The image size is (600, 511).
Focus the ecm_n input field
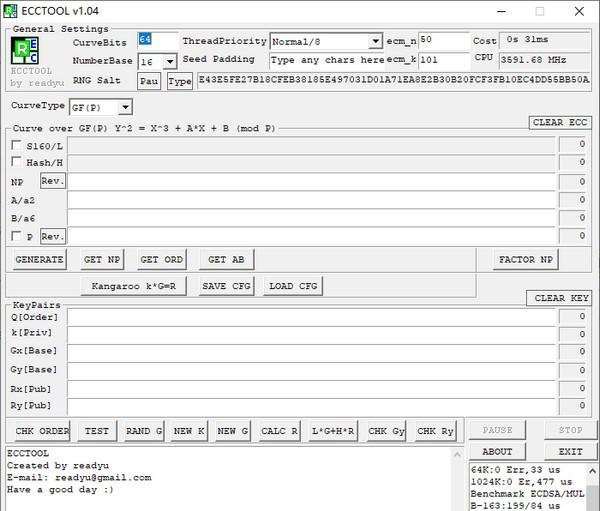point(443,40)
